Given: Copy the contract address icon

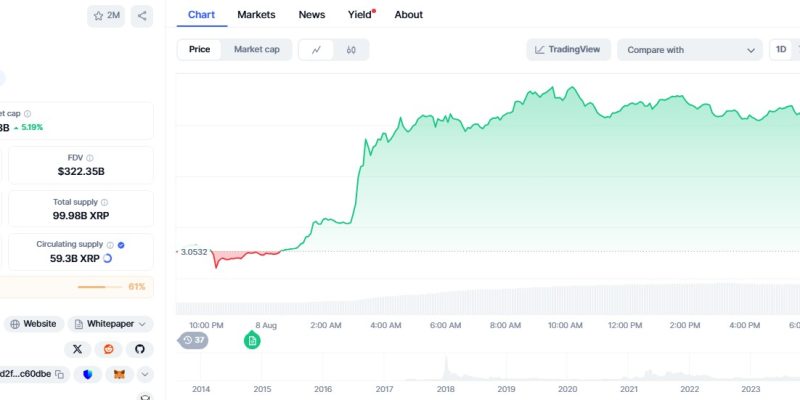Looking at the screenshot, I should coord(60,374).
